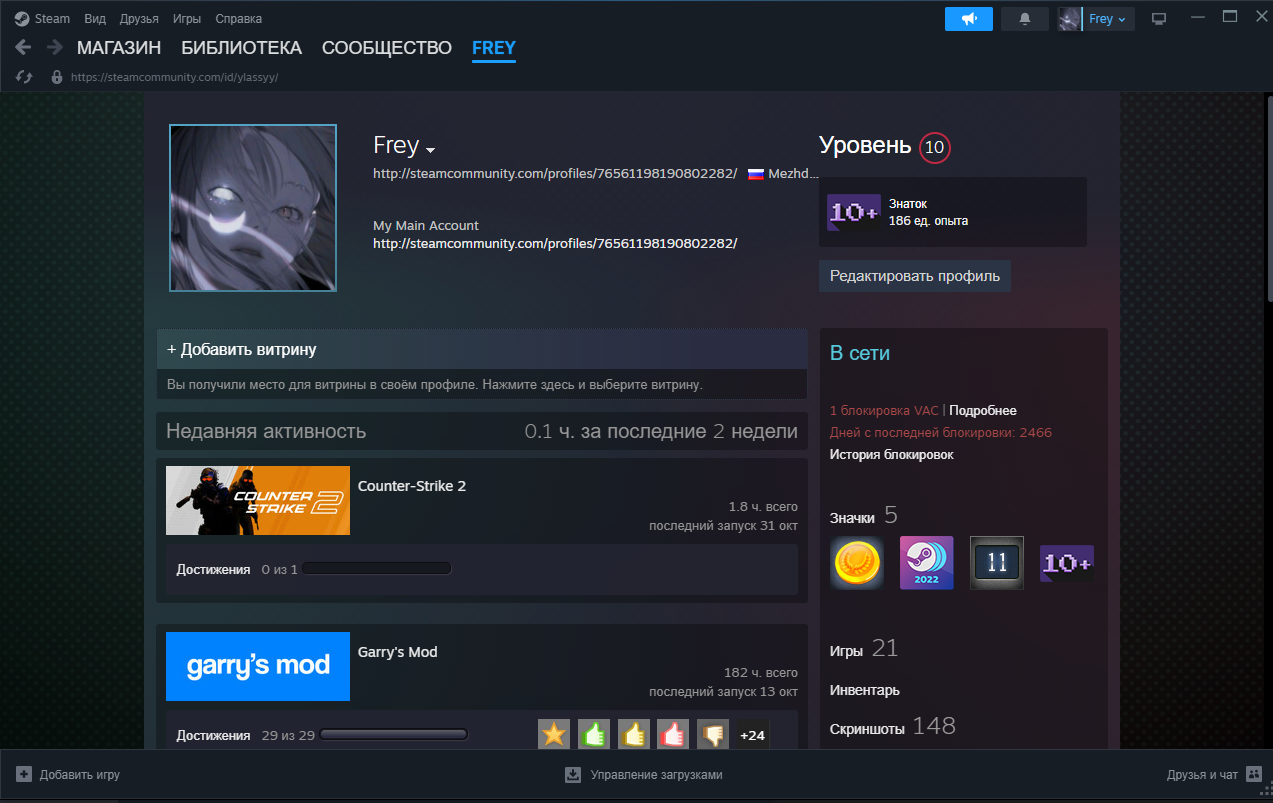Open the gold coin badge
This screenshot has width=1273, height=803.
857,563
